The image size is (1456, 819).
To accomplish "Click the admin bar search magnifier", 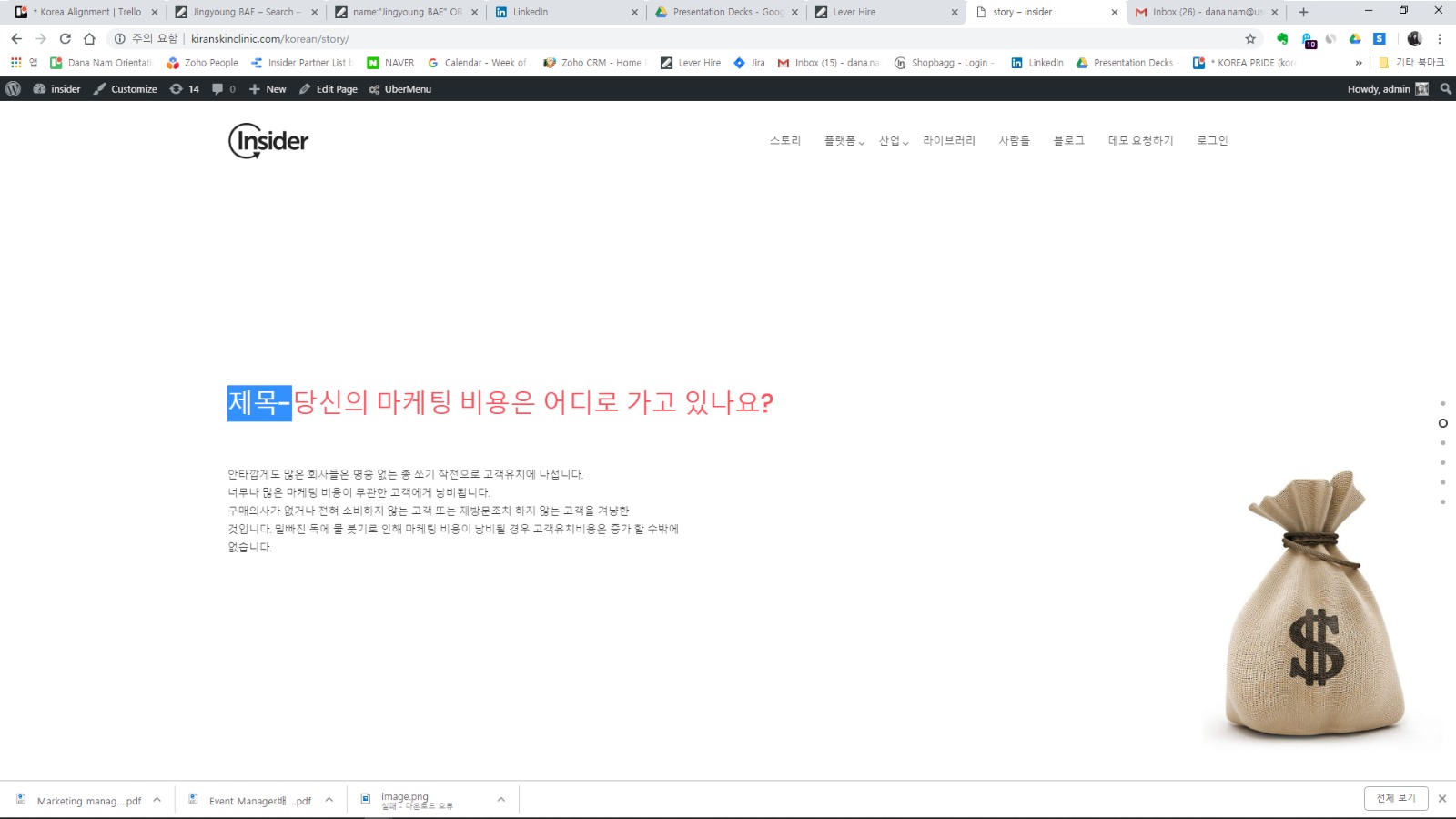I will point(1445,89).
